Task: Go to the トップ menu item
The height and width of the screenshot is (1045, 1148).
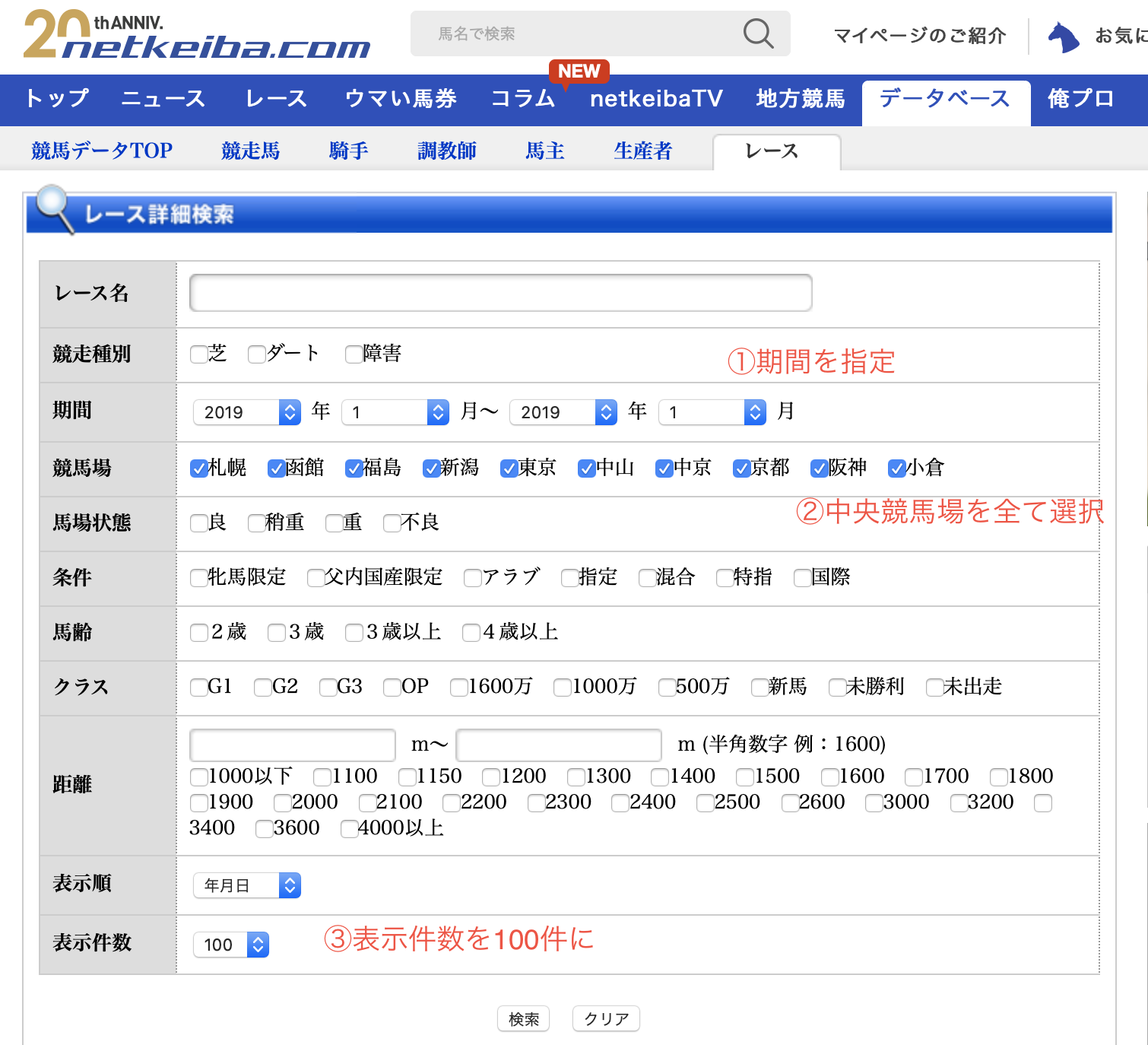Action: point(57,99)
